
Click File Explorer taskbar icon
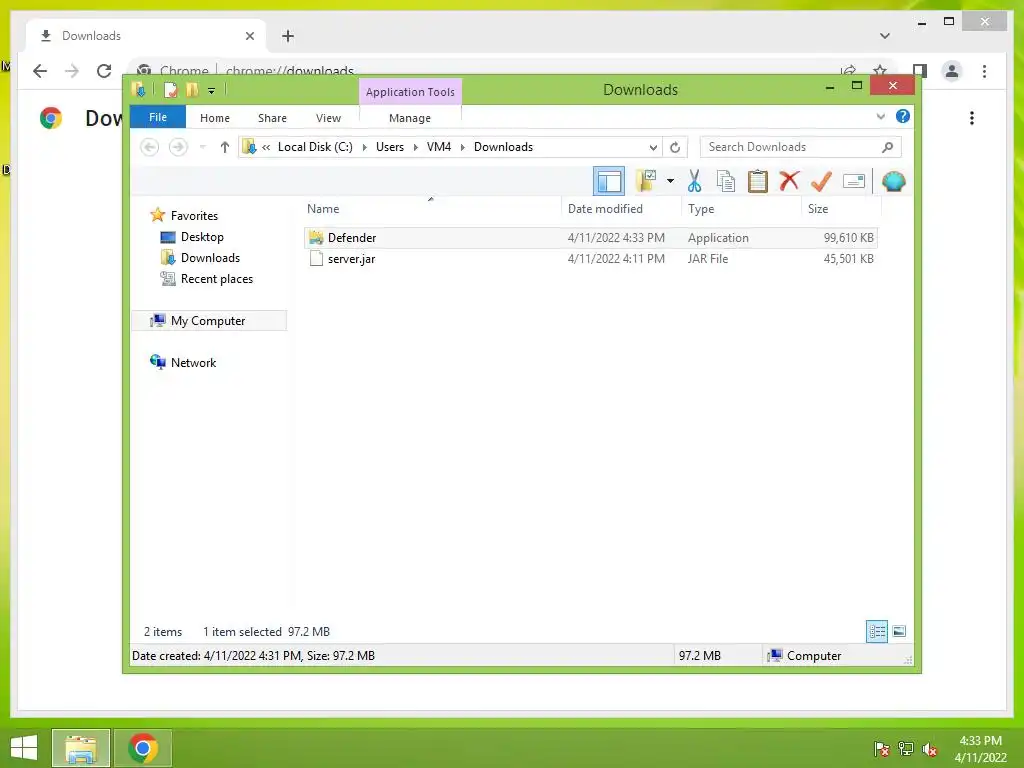(81, 748)
